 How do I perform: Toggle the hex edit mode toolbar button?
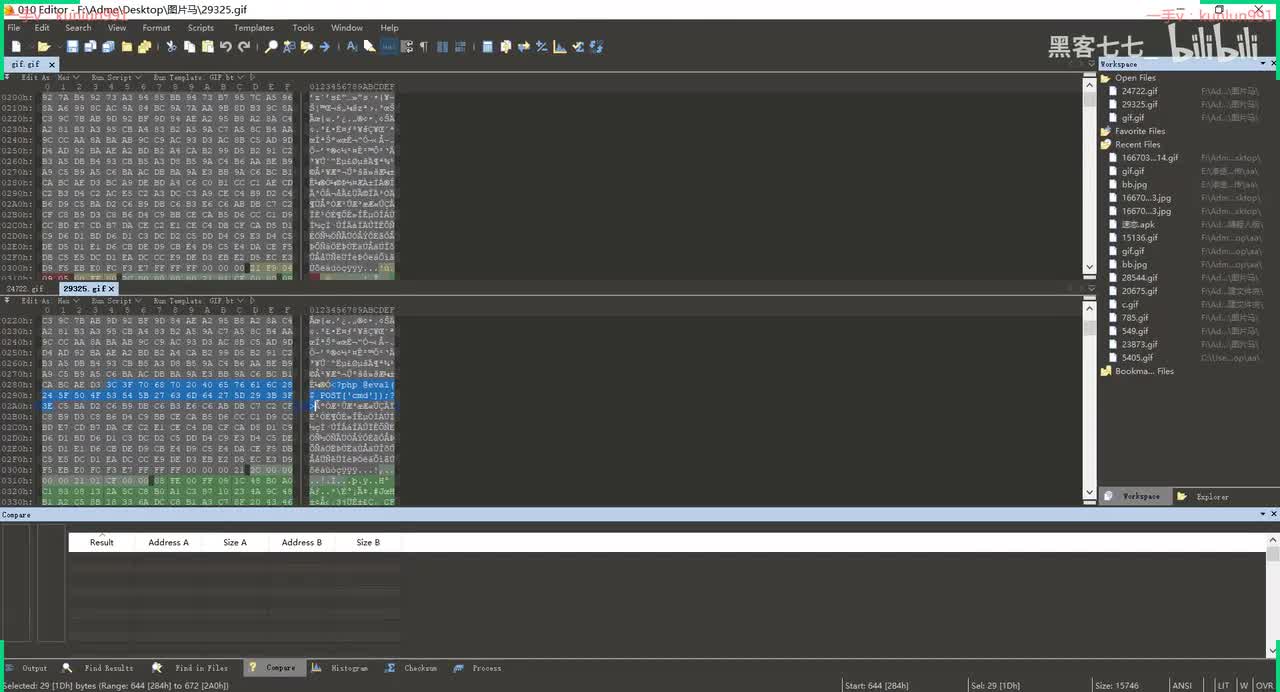(x=388, y=46)
